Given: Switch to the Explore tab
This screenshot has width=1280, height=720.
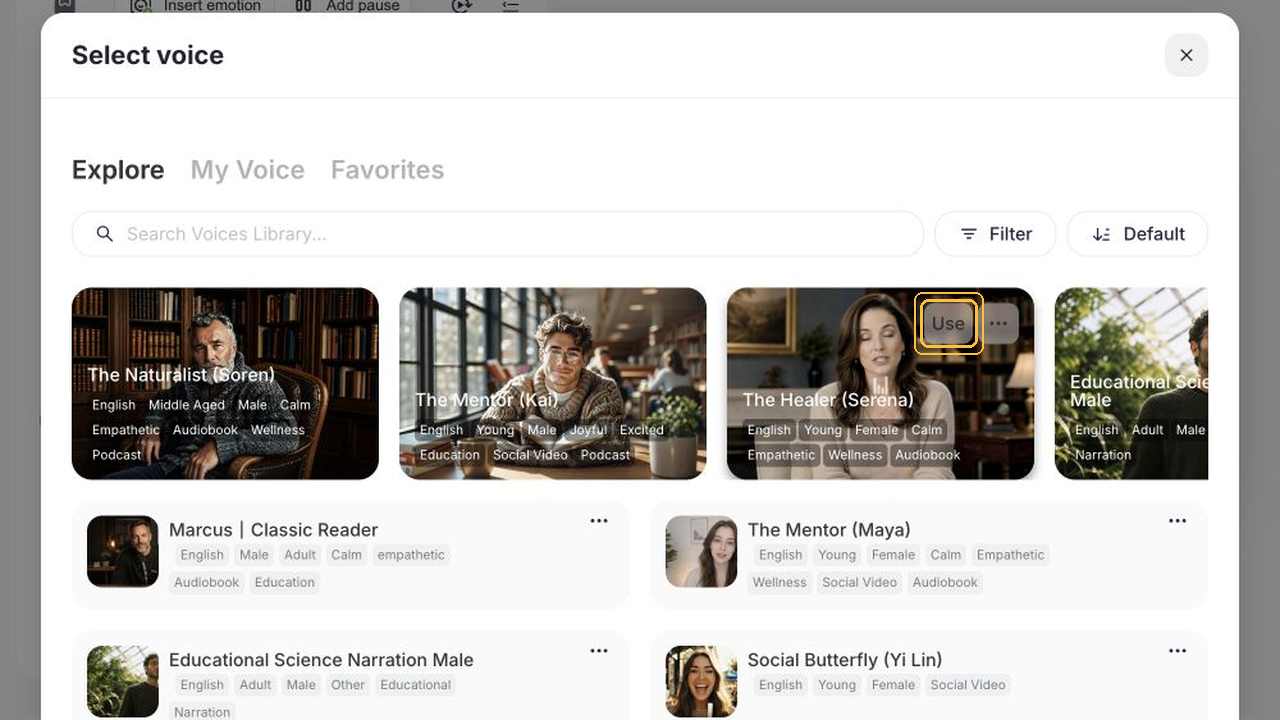Looking at the screenshot, I should tap(118, 170).
